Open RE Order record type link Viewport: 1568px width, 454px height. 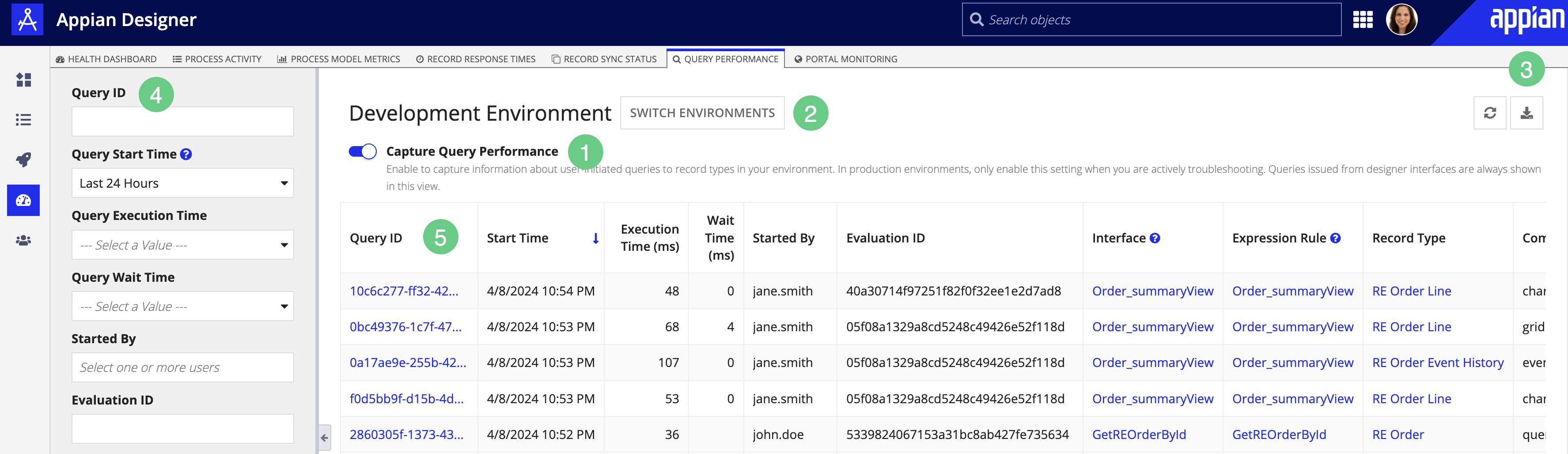click(1398, 435)
